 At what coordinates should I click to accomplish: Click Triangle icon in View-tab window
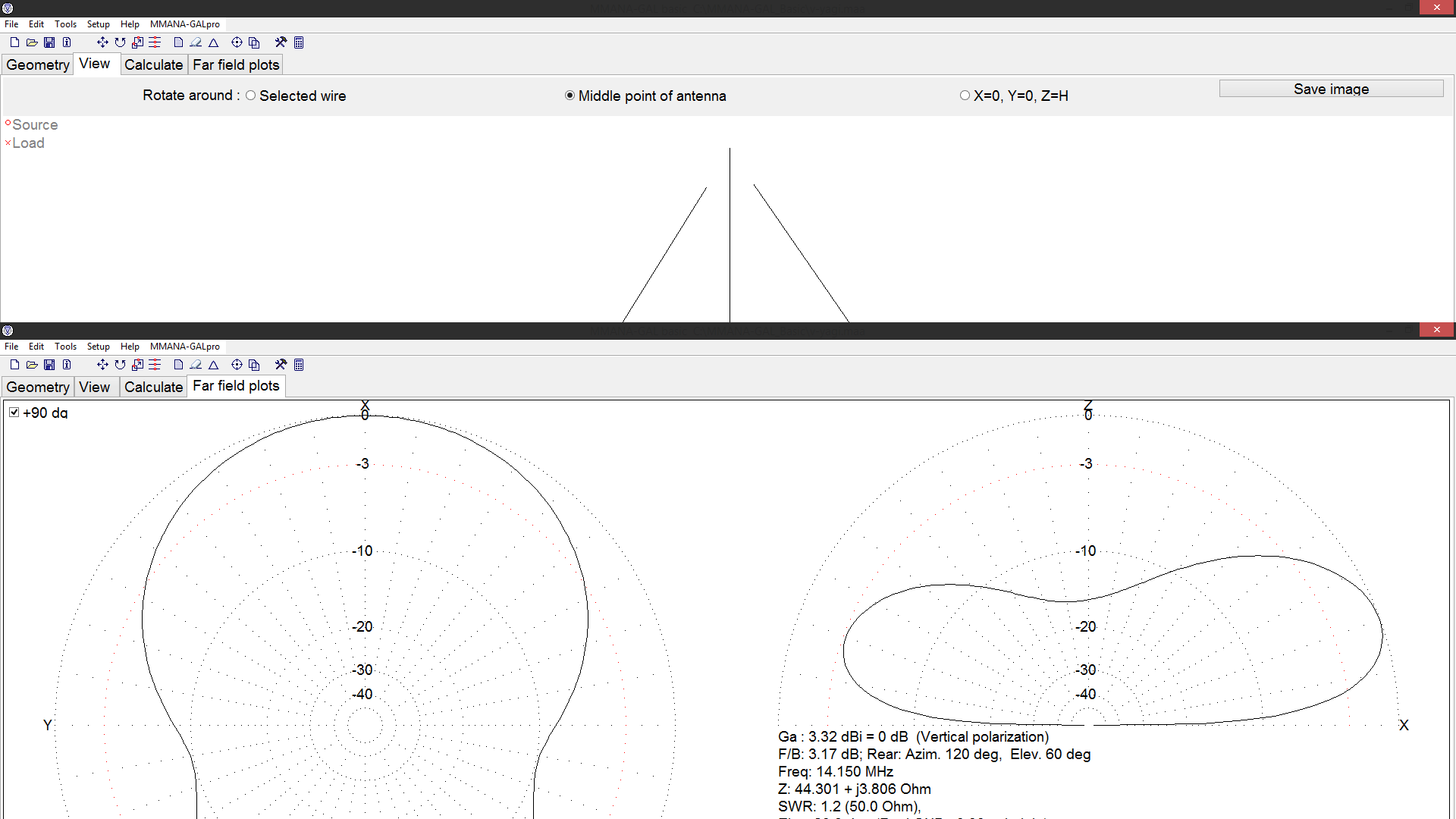[214, 42]
